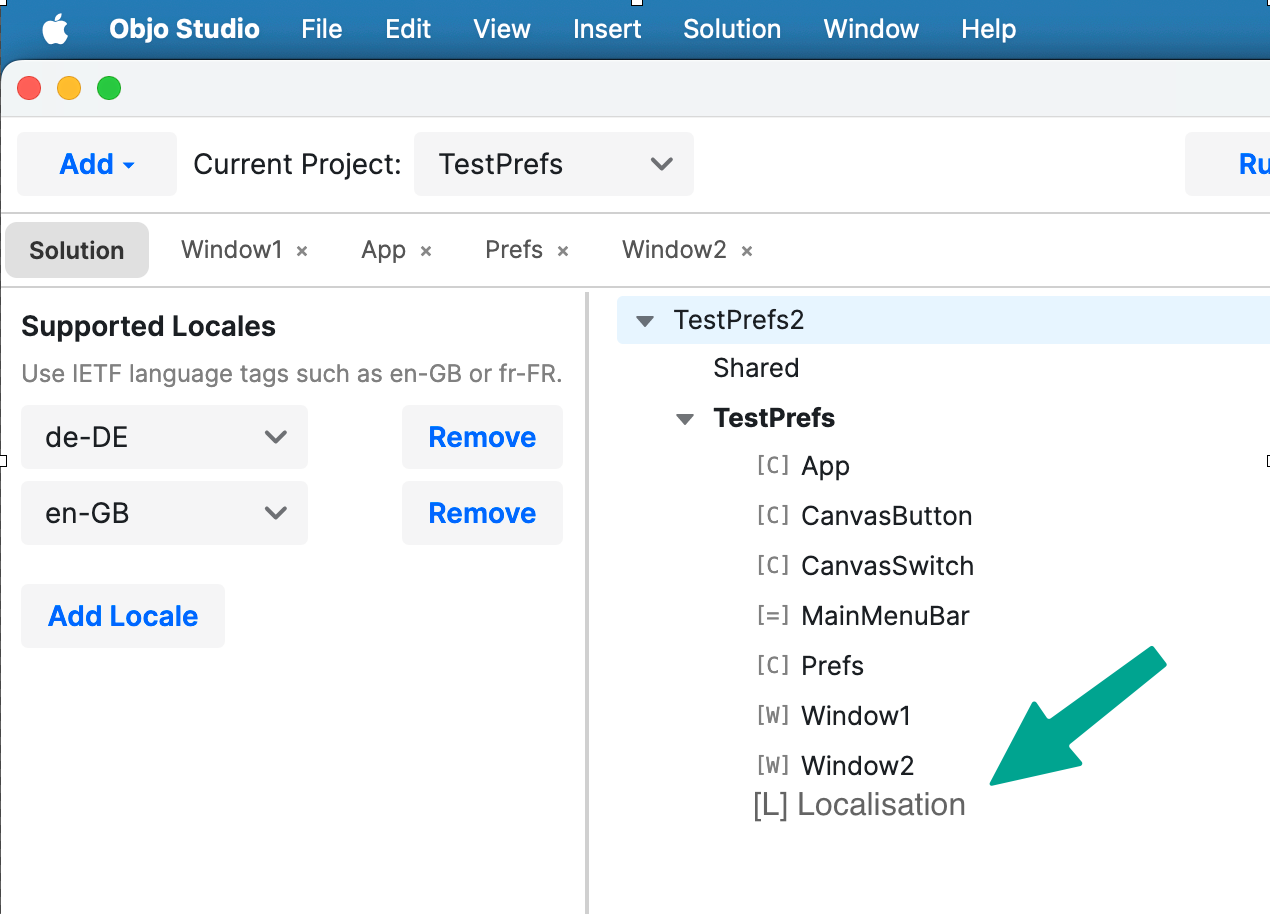Select the CanvasButton class item
Image resolution: width=1270 pixels, height=914 pixels.
[x=887, y=516]
